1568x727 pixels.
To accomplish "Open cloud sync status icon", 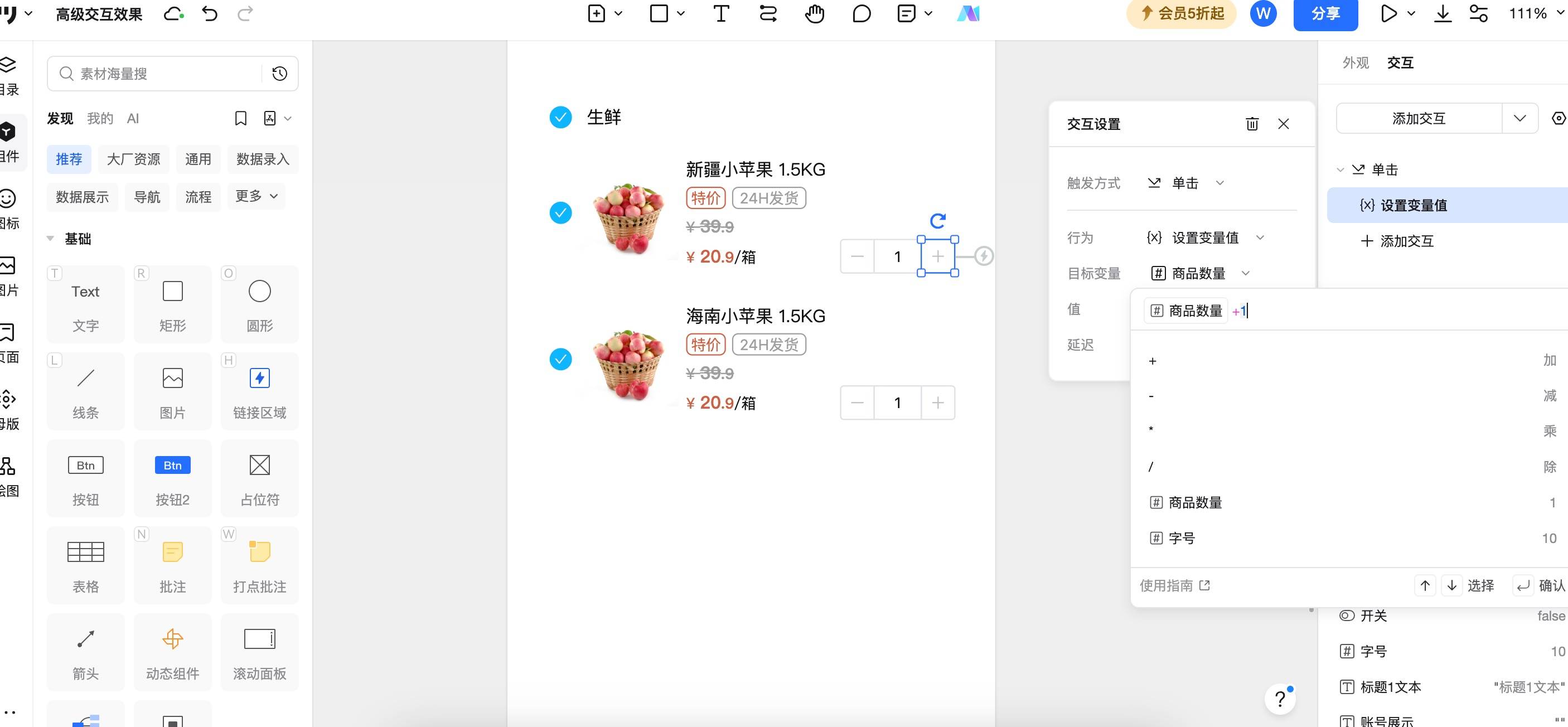I will (x=173, y=13).
